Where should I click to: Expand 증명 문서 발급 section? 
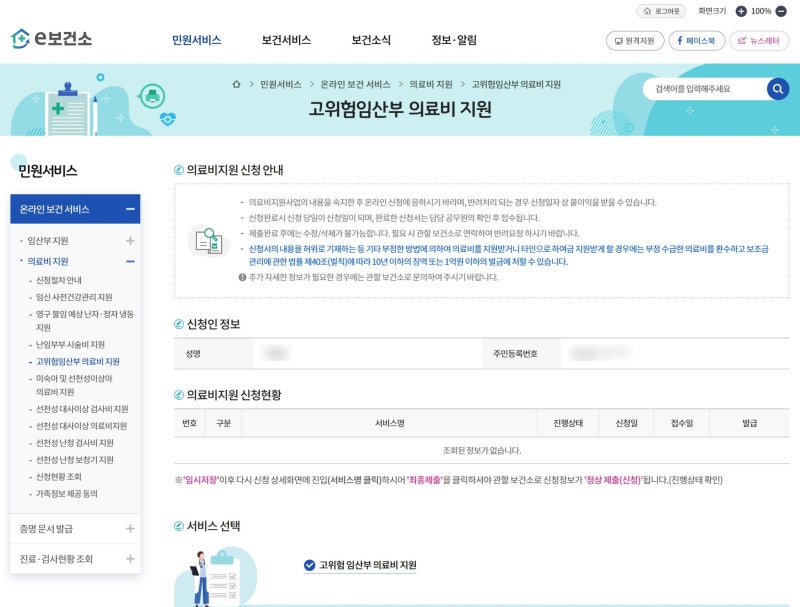[130, 528]
